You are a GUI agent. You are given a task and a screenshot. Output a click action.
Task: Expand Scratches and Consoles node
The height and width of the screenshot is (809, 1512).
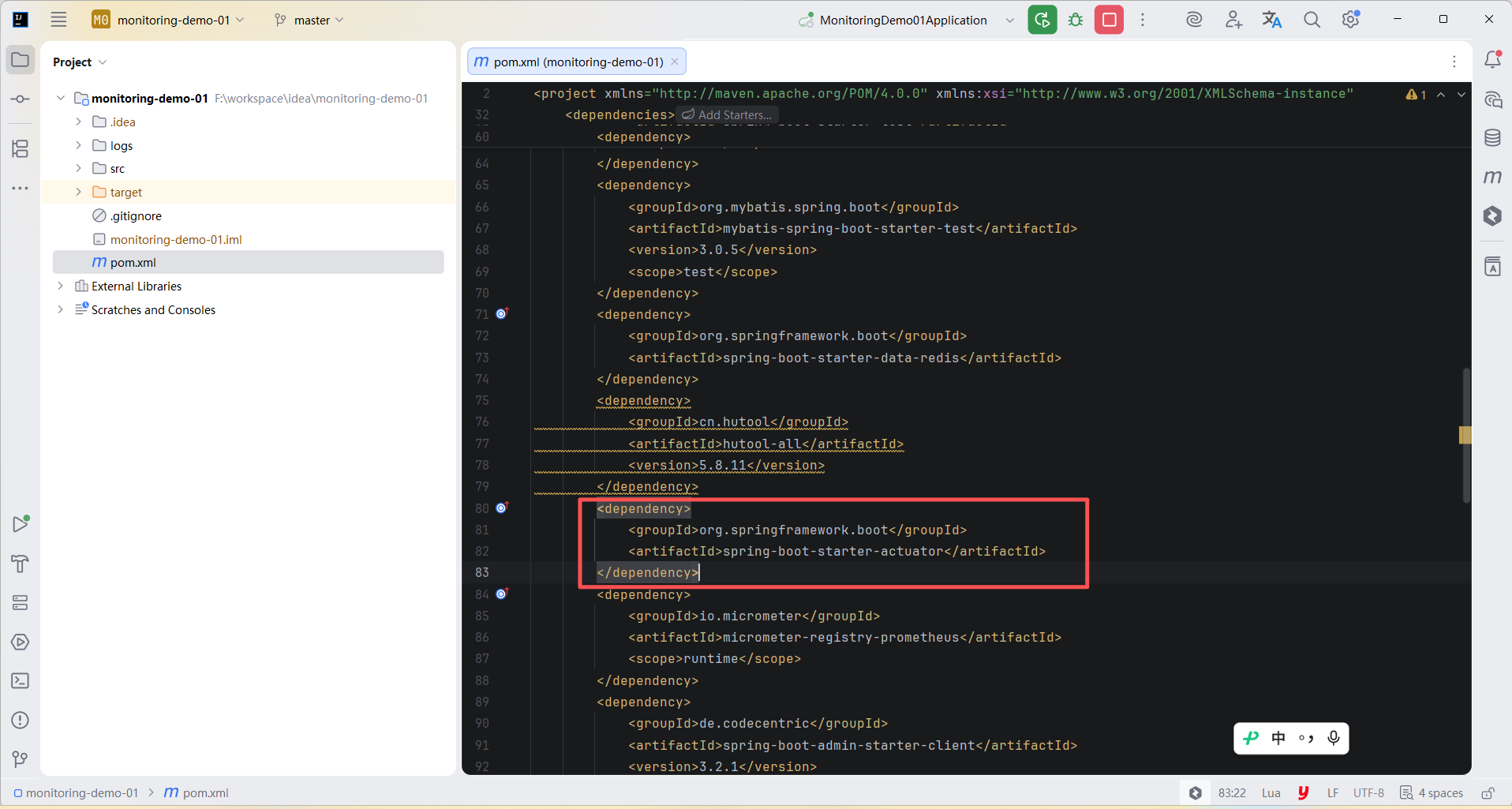(61, 309)
